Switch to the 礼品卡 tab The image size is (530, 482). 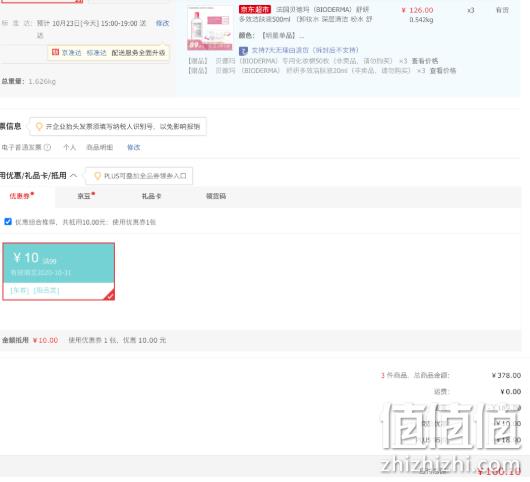coord(151,196)
